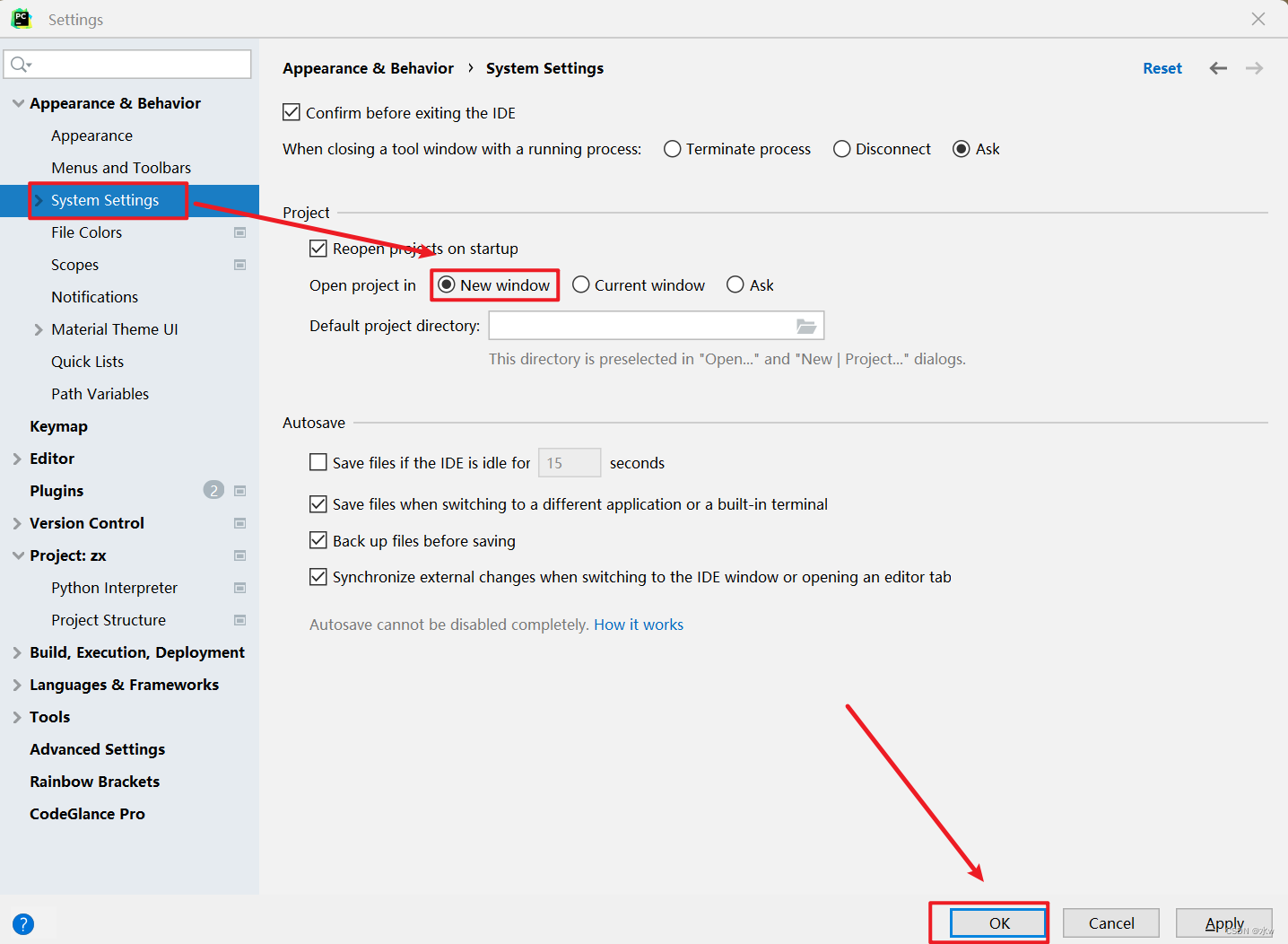The height and width of the screenshot is (944, 1288).
Task: Focus the settings search field
Action: point(128,65)
